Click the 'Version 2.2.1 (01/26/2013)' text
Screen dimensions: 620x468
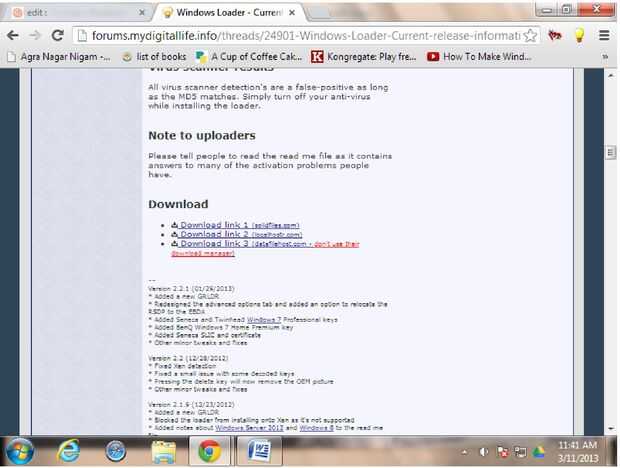point(191,289)
